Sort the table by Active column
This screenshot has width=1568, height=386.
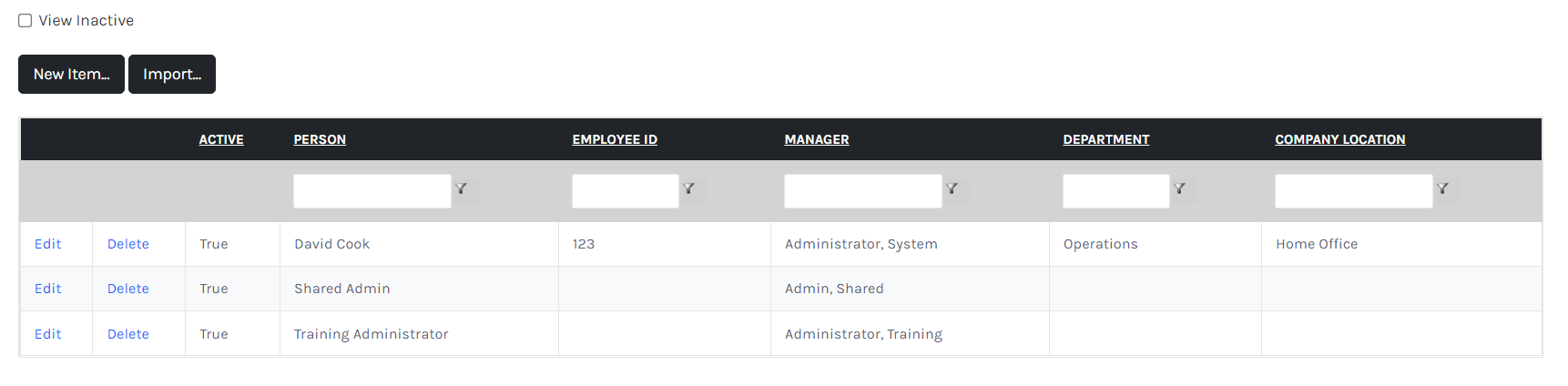click(x=221, y=139)
